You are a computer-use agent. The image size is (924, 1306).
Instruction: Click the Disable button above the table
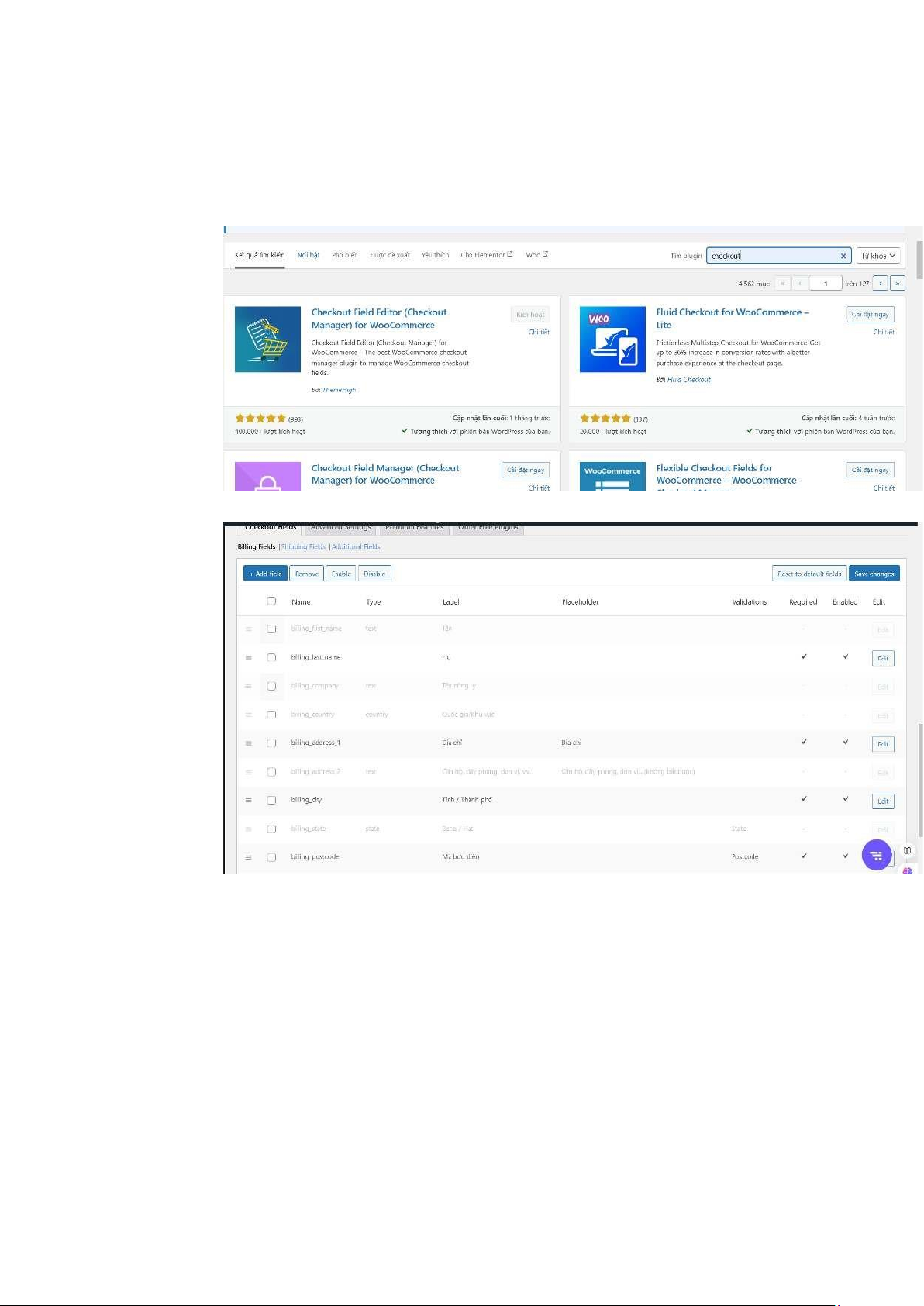pos(374,574)
